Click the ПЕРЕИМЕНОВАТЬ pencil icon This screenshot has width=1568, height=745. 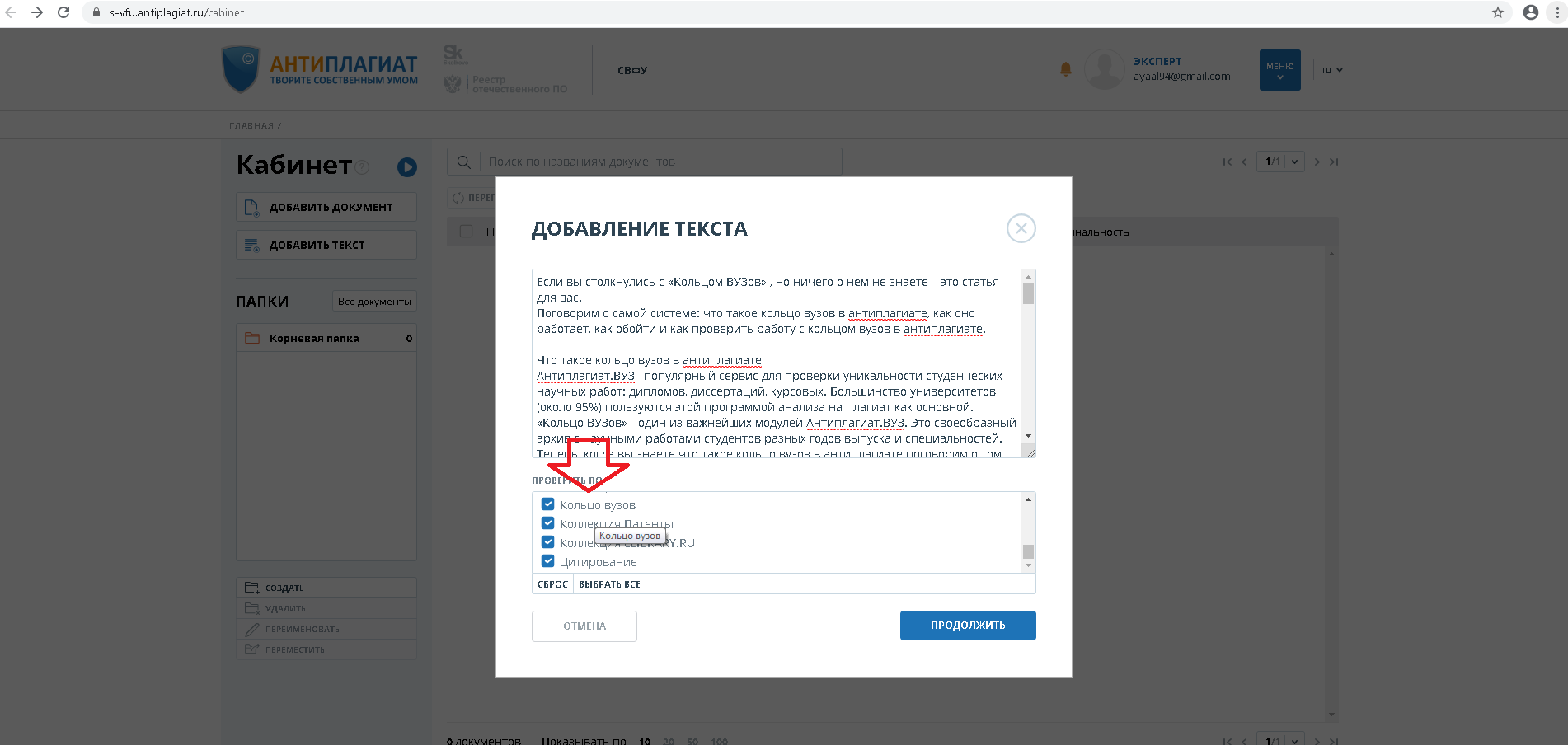click(252, 629)
